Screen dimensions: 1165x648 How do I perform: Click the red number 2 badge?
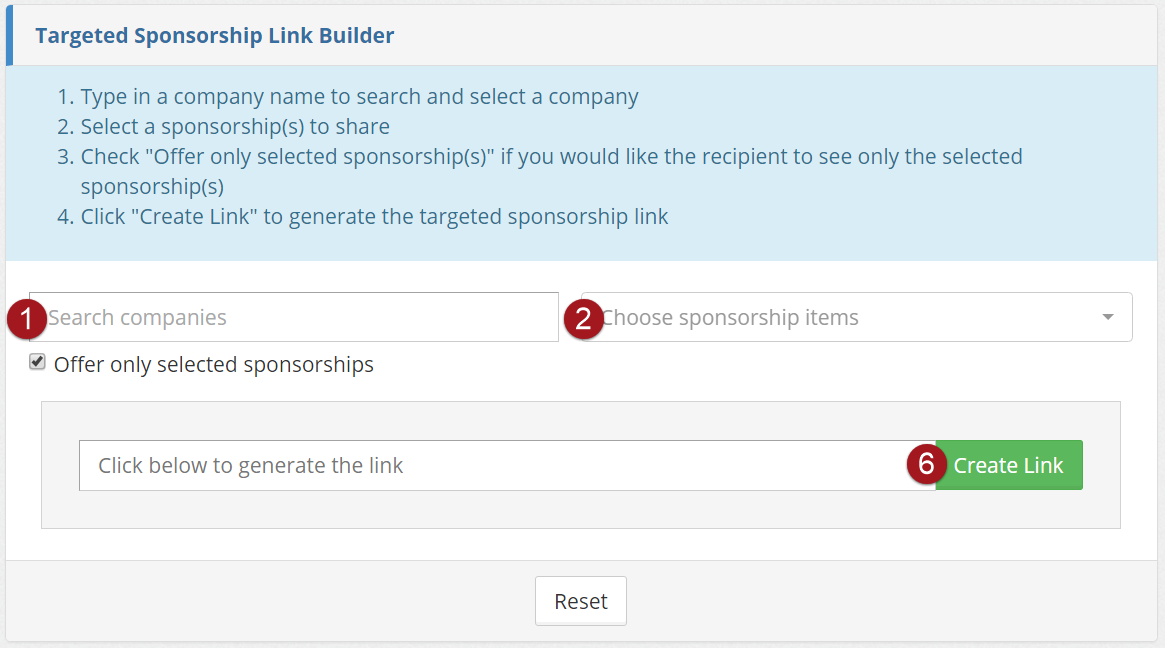click(x=584, y=318)
